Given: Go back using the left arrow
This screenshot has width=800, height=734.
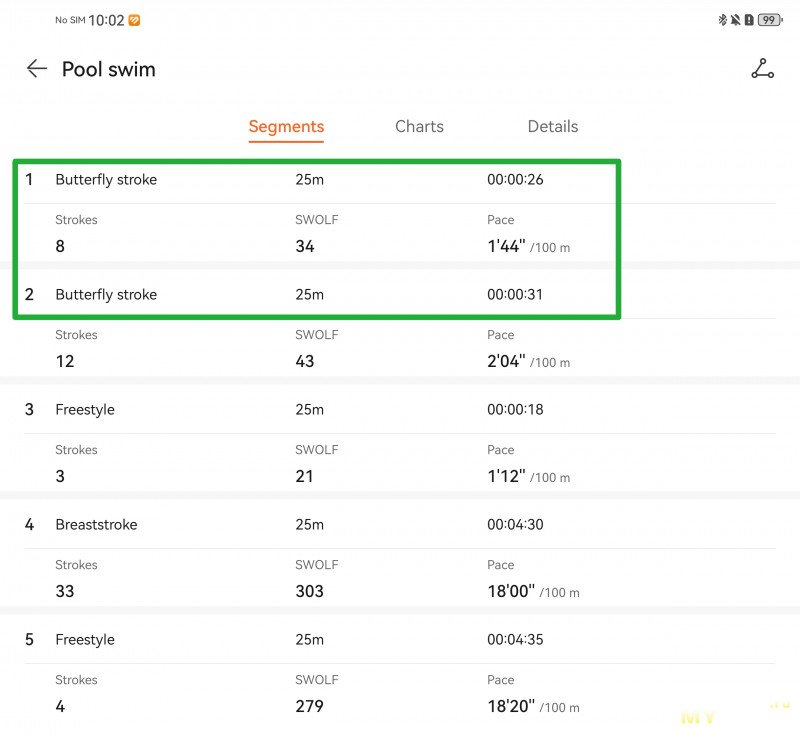Looking at the screenshot, I should (37, 69).
